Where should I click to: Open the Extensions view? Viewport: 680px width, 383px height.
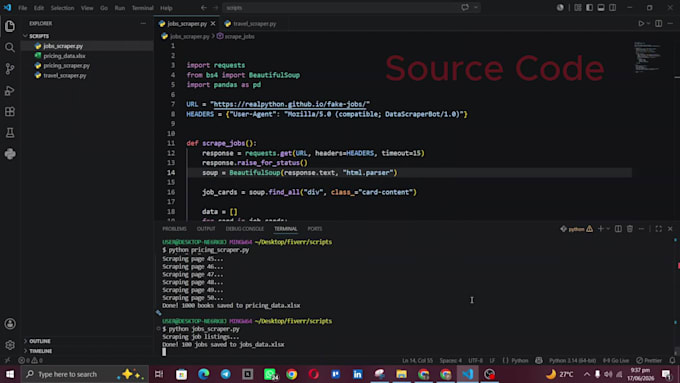pos(10,112)
